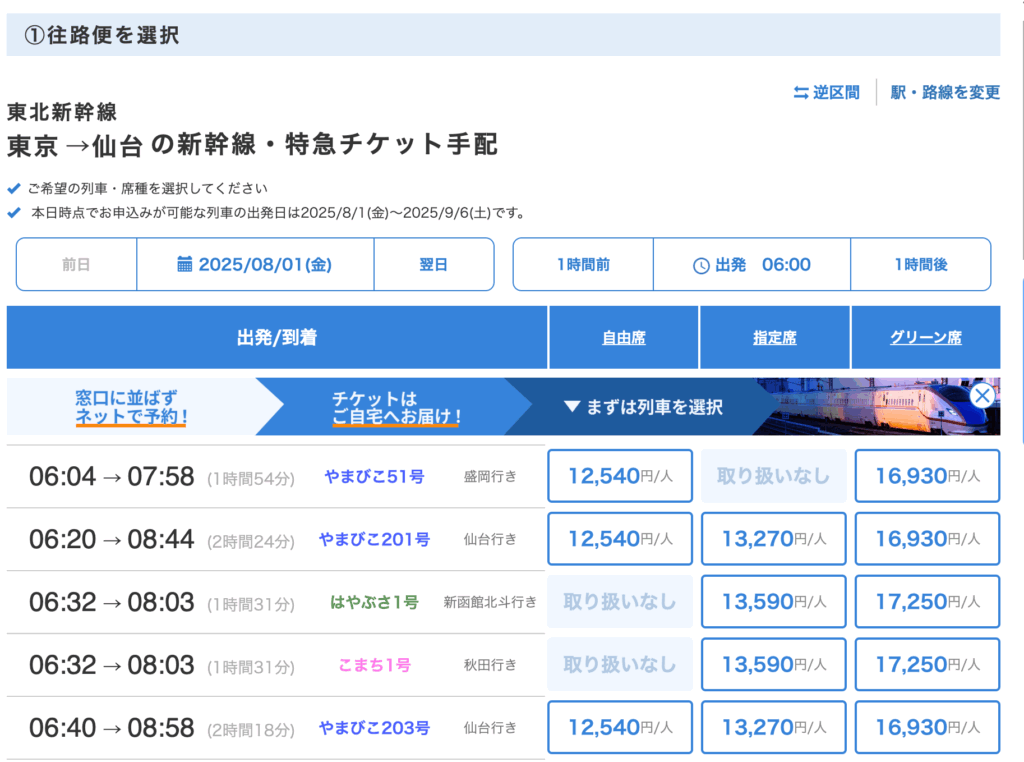Go to previous day with 前日

(x=76, y=265)
